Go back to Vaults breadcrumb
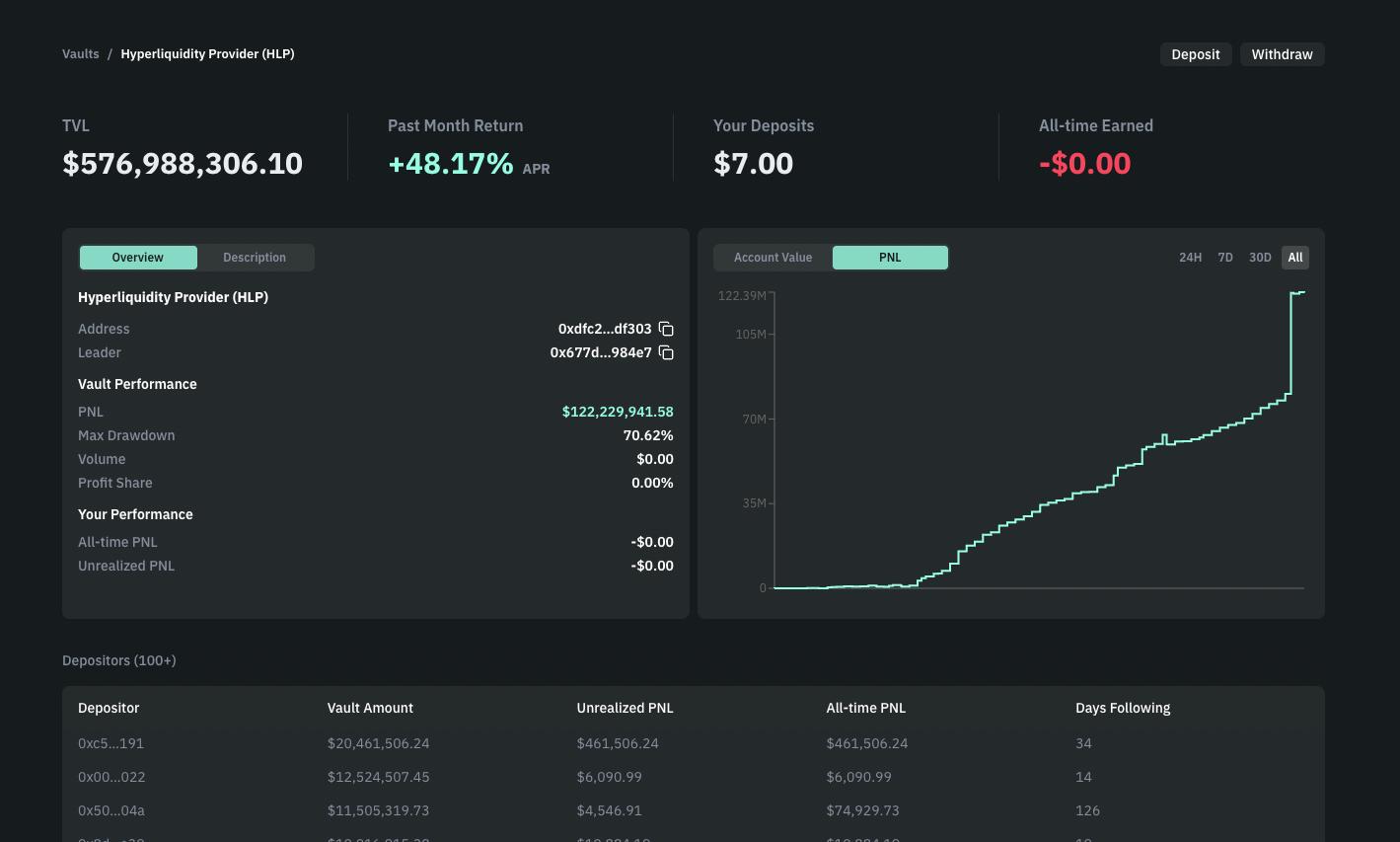The height and width of the screenshot is (842, 1400). click(x=81, y=54)
